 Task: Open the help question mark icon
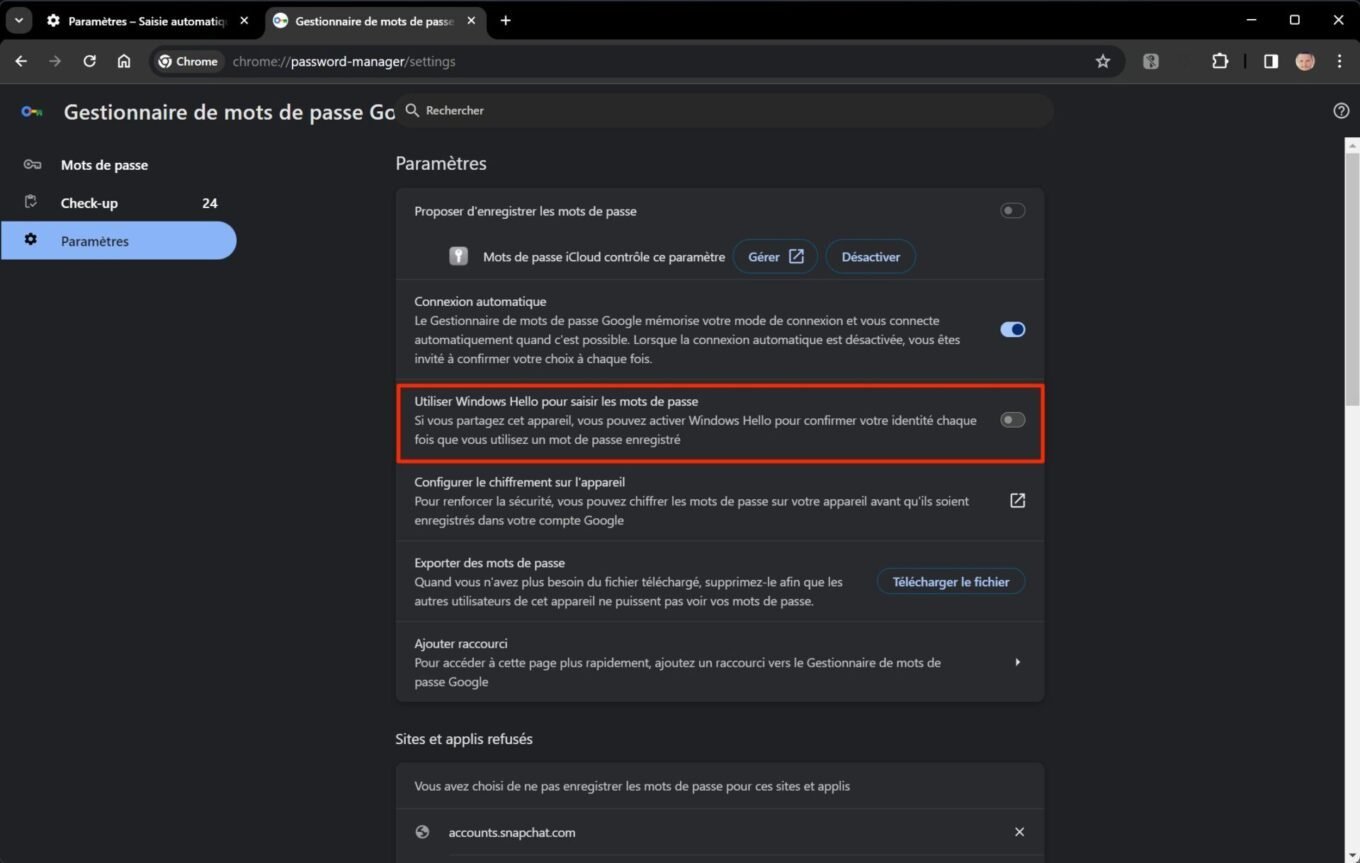click(x=1341, y=111)
